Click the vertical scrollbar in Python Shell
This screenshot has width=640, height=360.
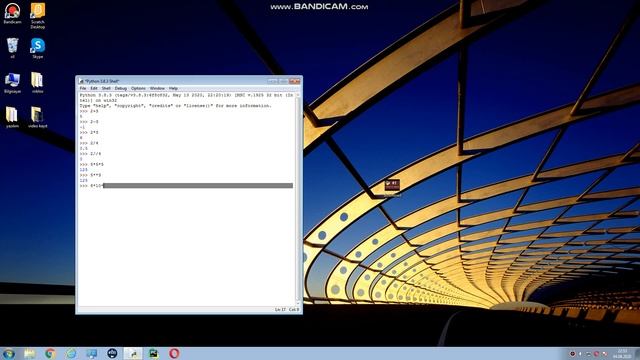point(298,199)
